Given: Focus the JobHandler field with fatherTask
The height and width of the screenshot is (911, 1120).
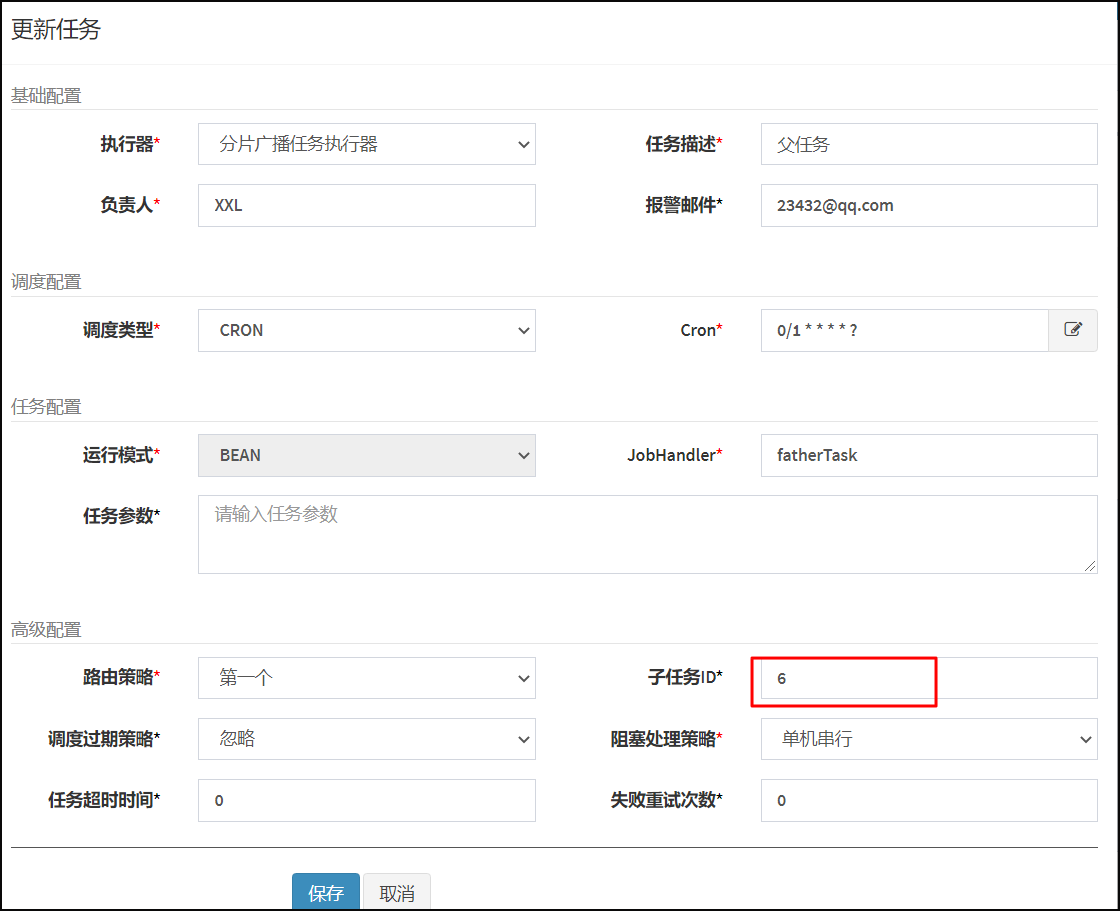Looking at the screenshot, I should pyautogui.click(x=929, y=455).
